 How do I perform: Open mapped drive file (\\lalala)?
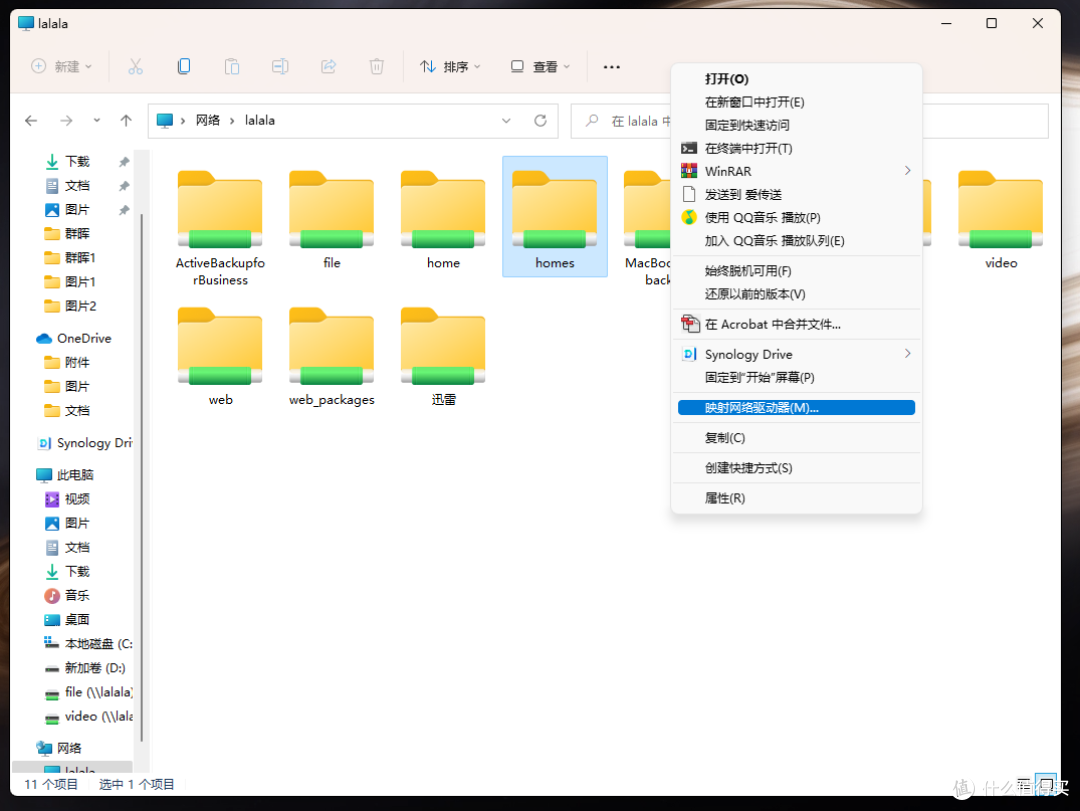click(x=88, y=692)
